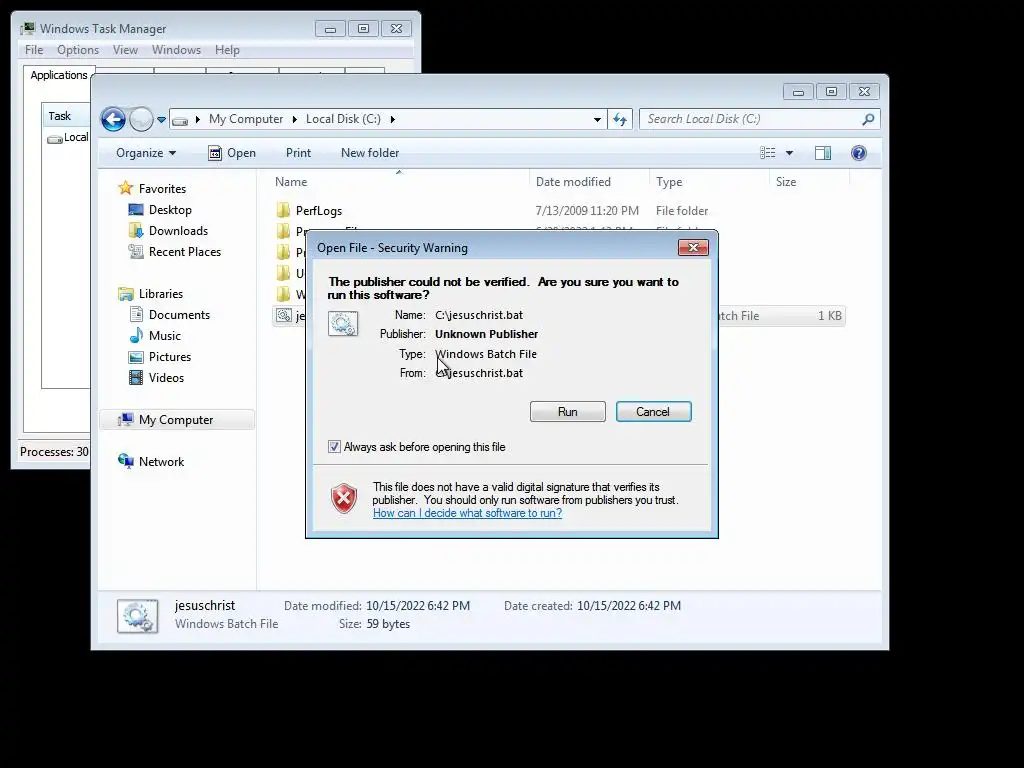Select Documents library in navigation pane
The height and width of the screenshot is (768, 1024).
tap(170, 315)
